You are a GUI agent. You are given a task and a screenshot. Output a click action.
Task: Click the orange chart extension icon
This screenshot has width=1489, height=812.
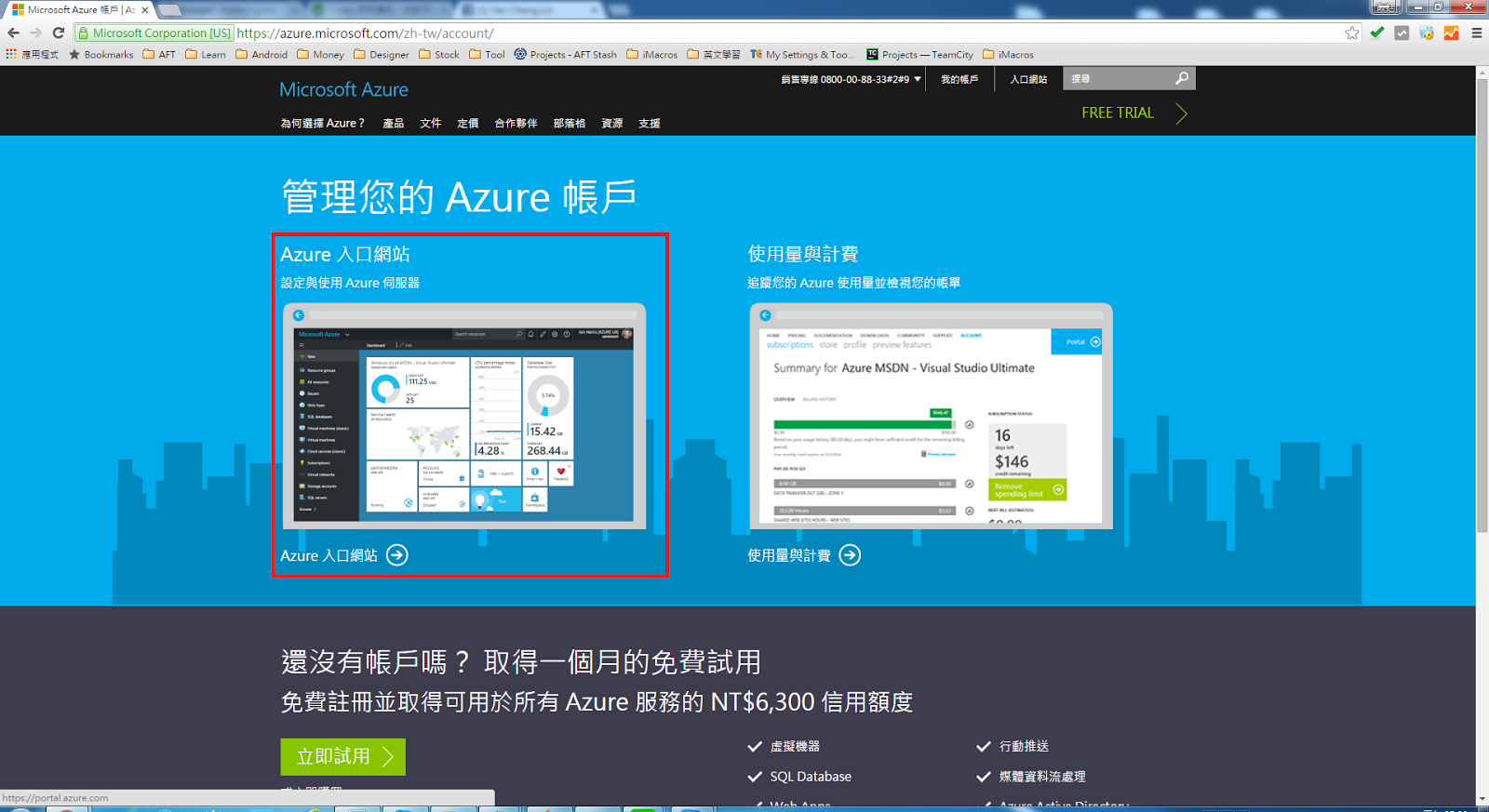[1452, 33]
